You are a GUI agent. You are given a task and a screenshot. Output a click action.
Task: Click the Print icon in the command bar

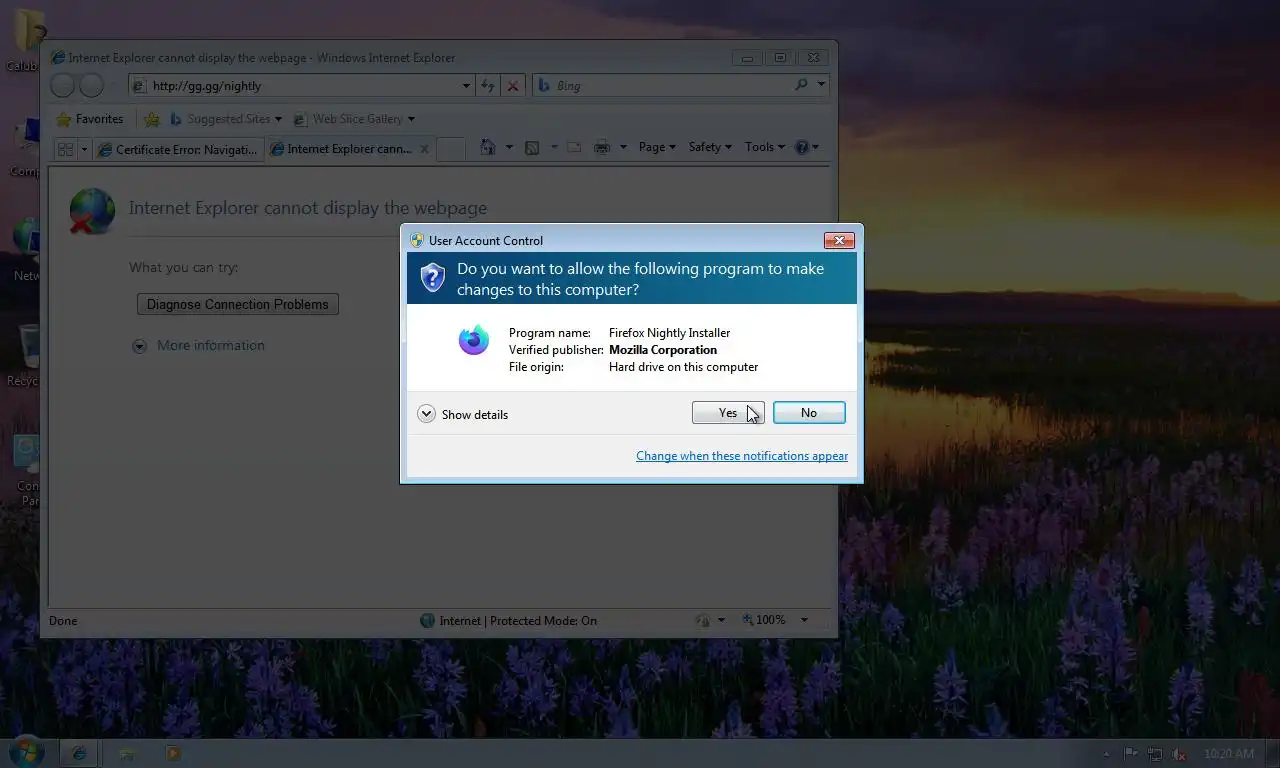tap(602, 147)
